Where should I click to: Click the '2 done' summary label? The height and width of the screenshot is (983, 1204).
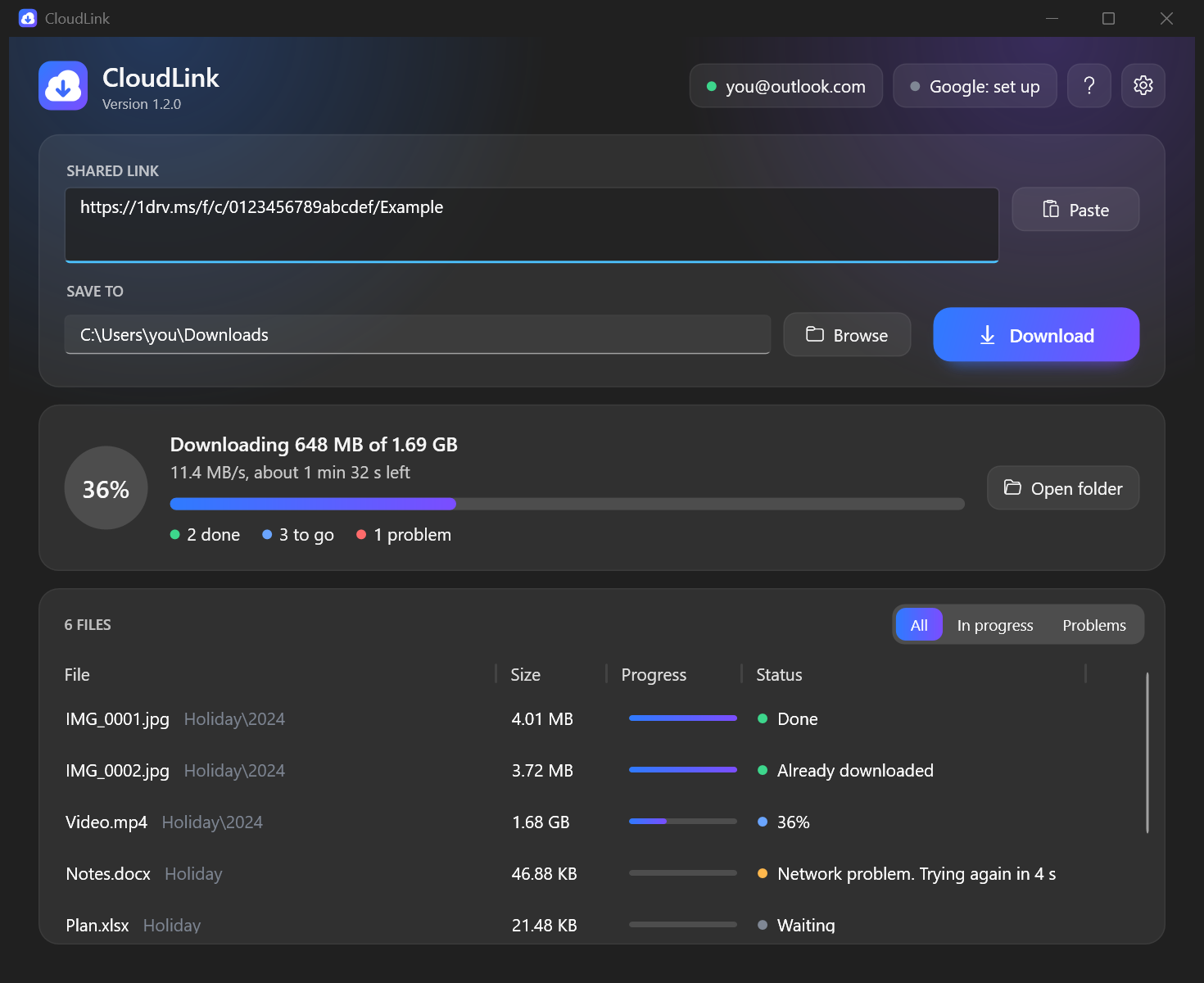tap(206, 535)
